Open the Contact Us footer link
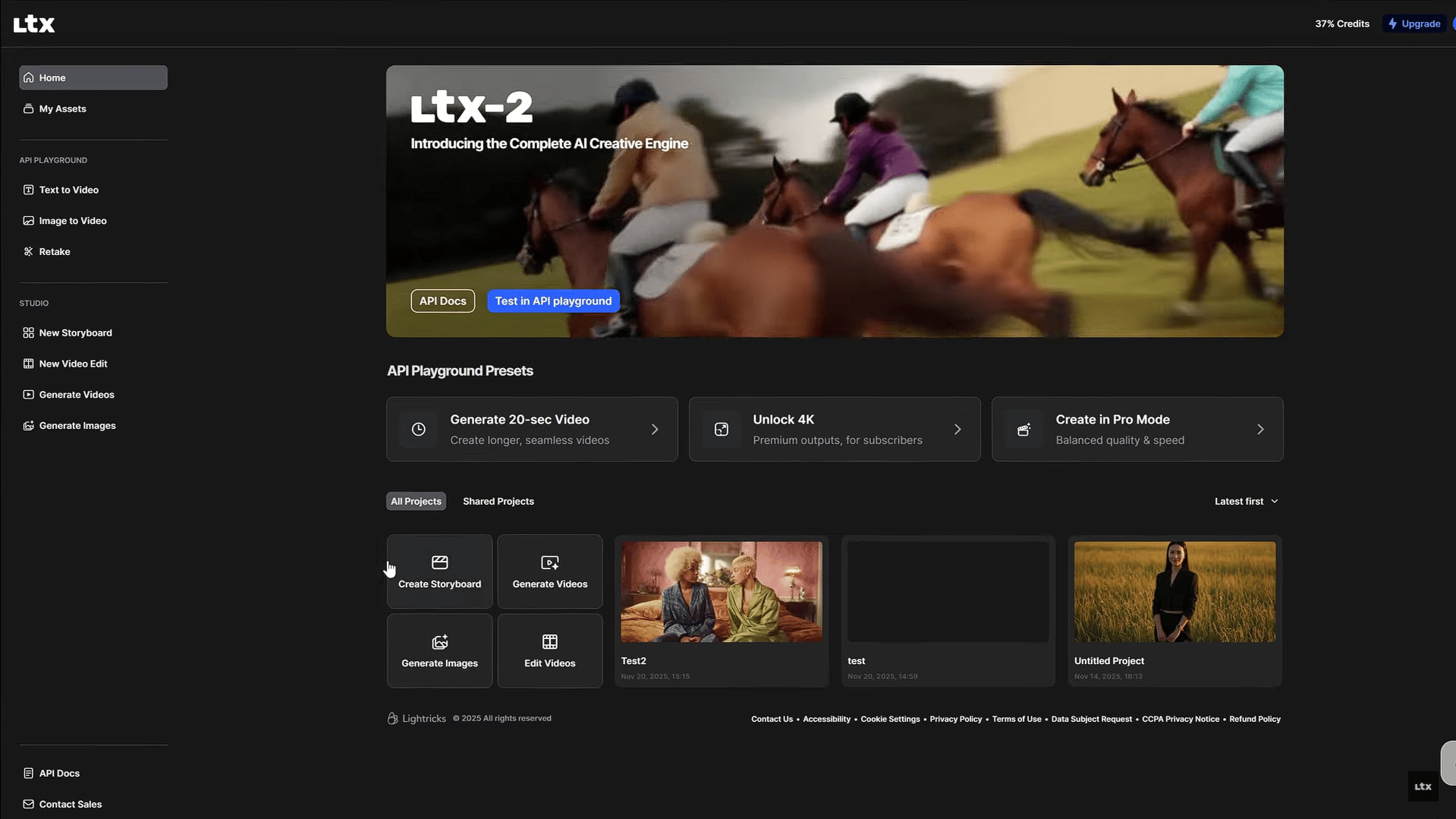This screenshot has width=1456, height=819. tap(772, 720)
